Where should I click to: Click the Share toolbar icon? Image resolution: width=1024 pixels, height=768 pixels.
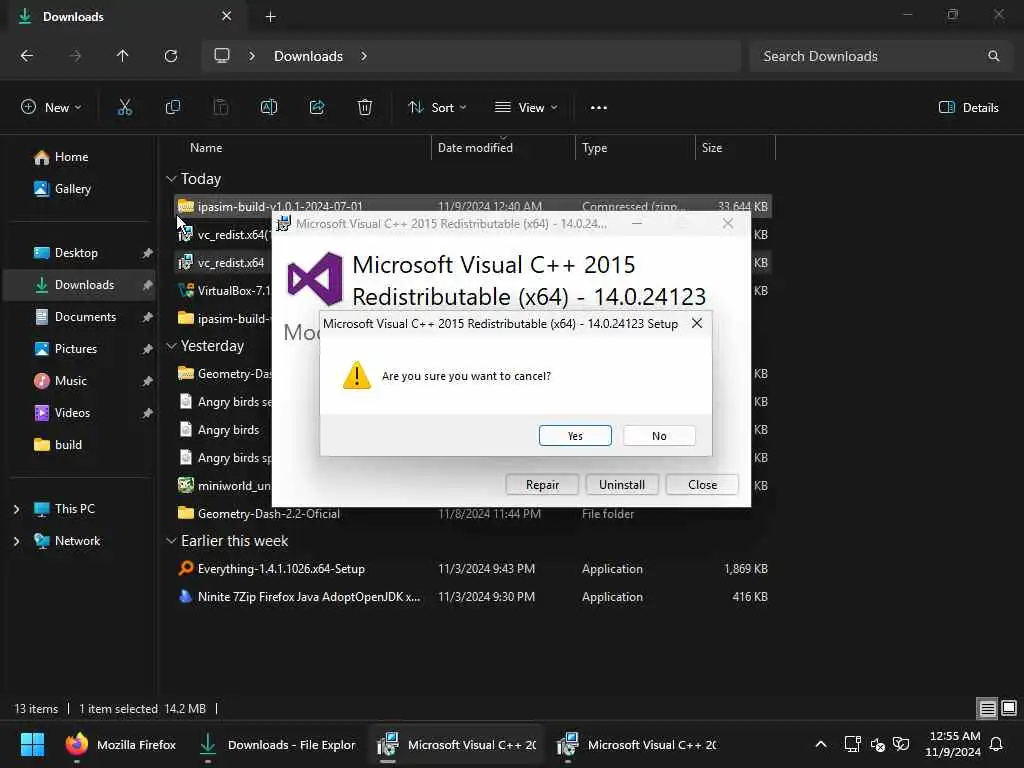[x=317, y=108]
